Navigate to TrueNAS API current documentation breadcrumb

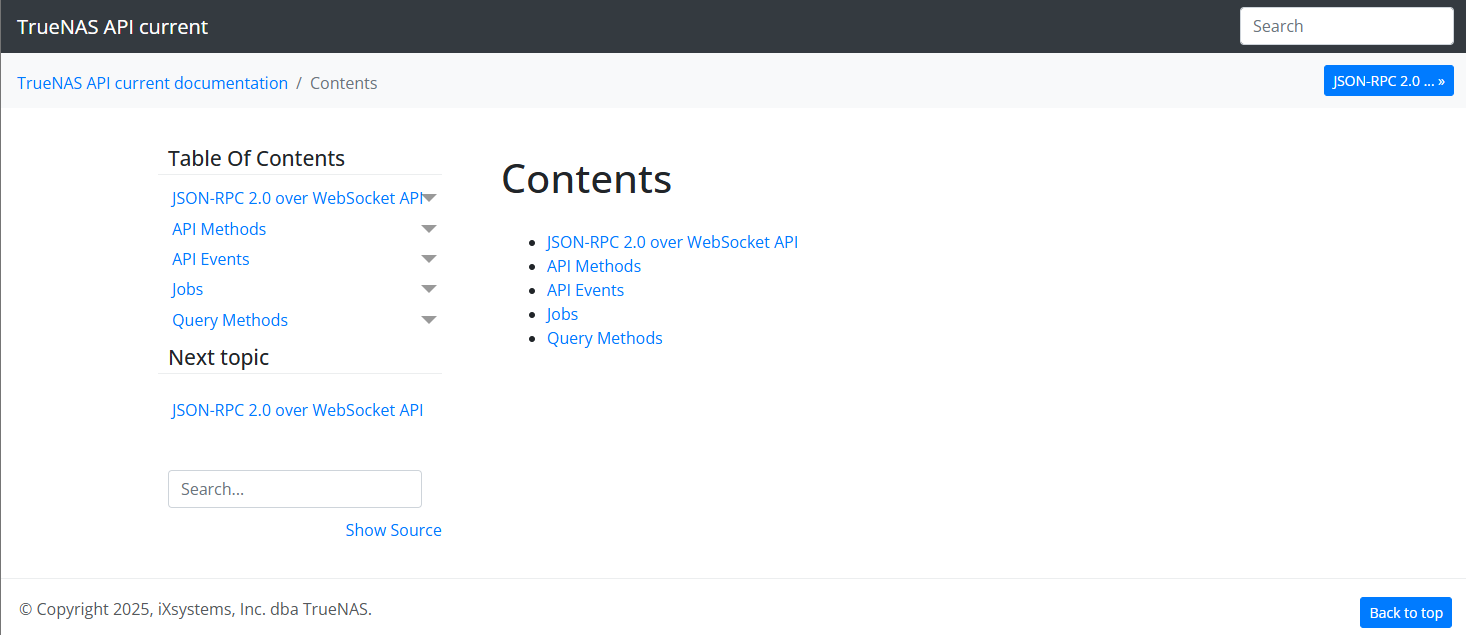coord(152,83)
